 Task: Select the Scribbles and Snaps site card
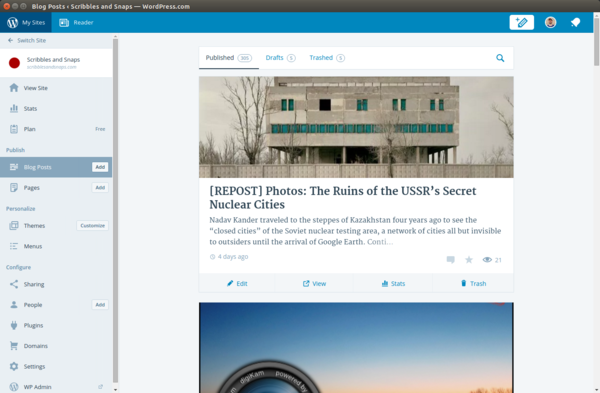coord(56,63)
